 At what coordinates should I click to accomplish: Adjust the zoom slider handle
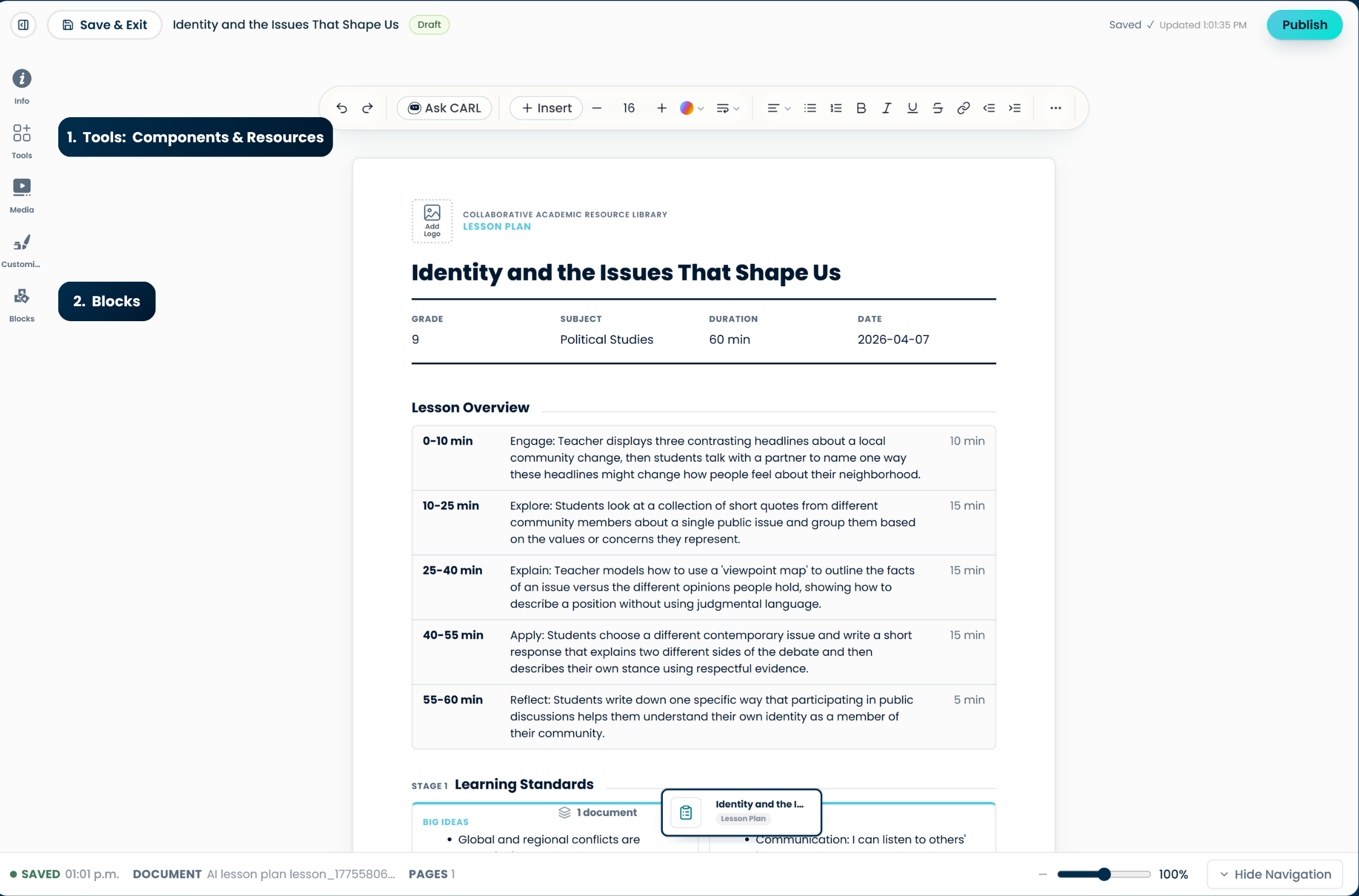coord(1104,874)
